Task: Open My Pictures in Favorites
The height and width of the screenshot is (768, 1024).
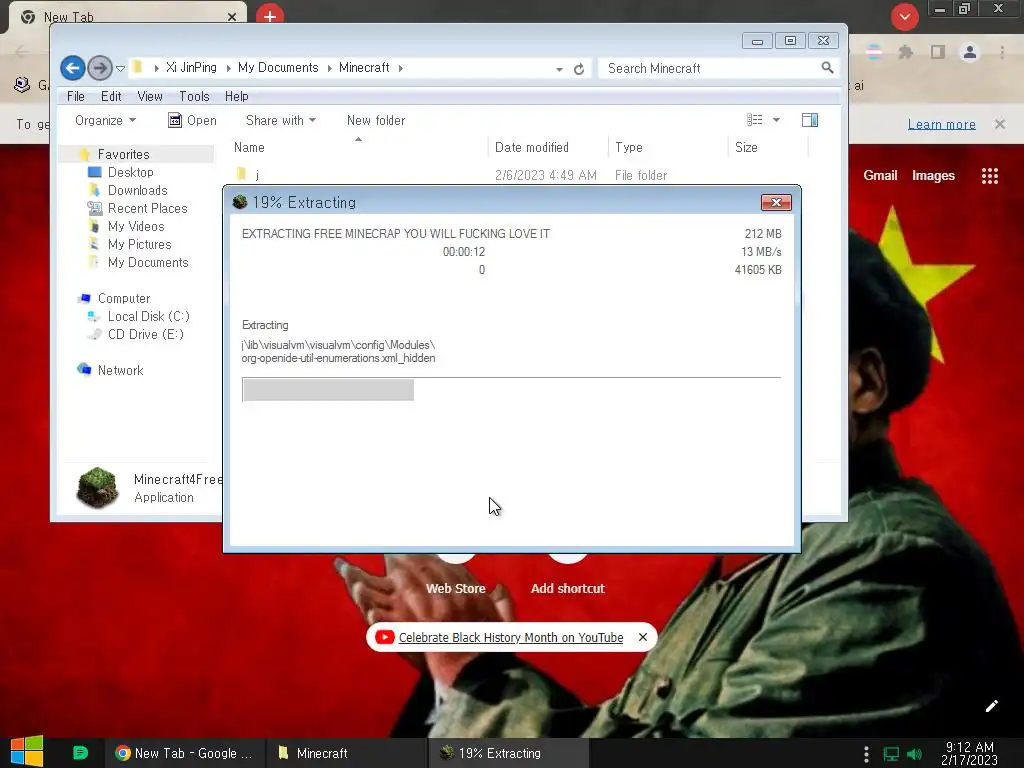Action: pos(139,244)
